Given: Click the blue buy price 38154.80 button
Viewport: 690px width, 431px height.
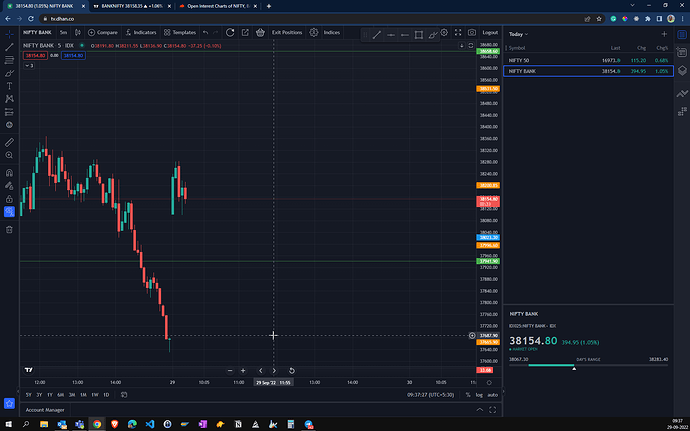Looking at the screenshot, I should 73,55.
